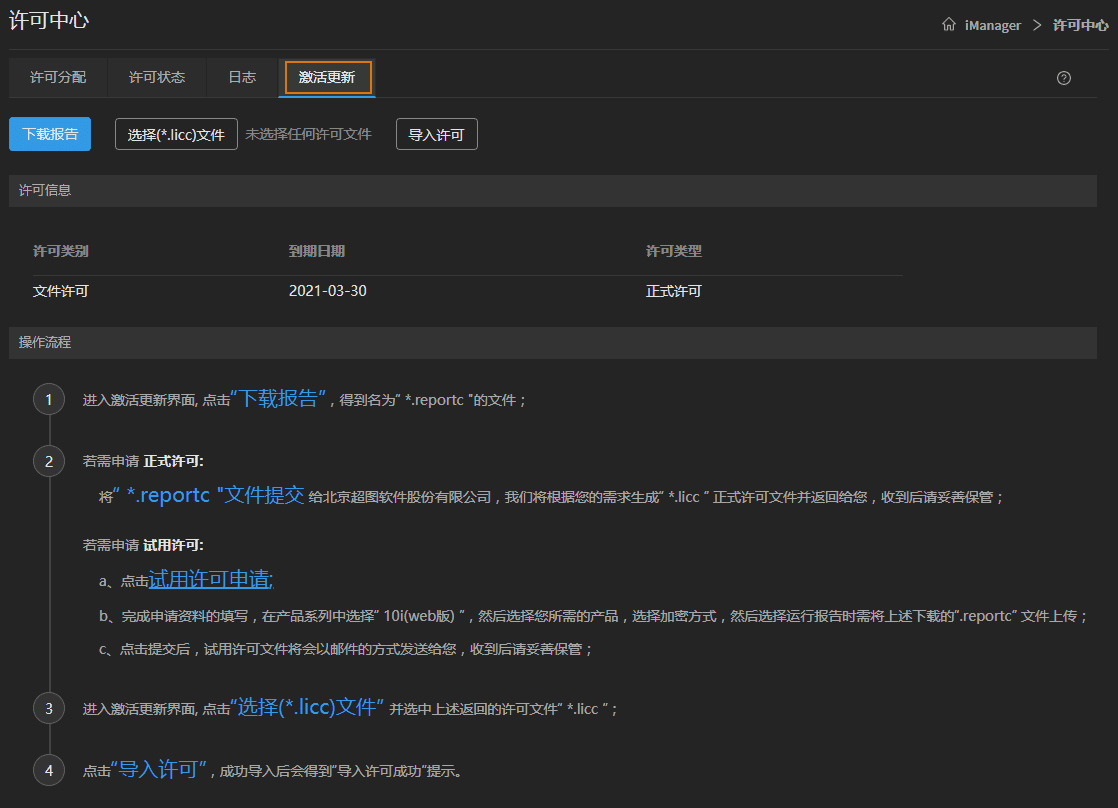Click the step 1 circle marker

point(49,400)
